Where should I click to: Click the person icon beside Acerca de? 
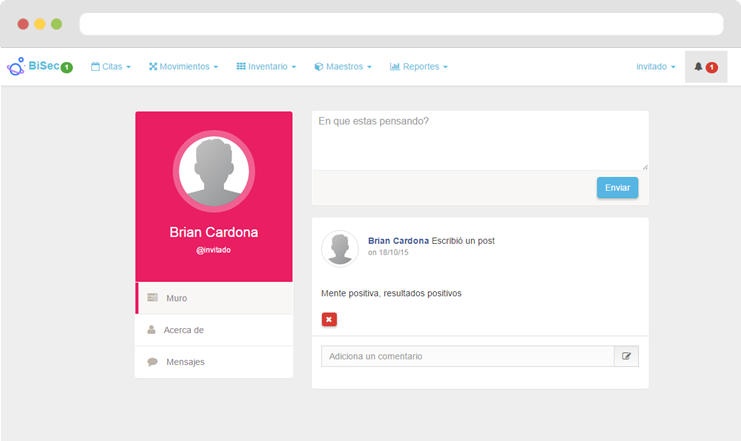click(151, 329)
